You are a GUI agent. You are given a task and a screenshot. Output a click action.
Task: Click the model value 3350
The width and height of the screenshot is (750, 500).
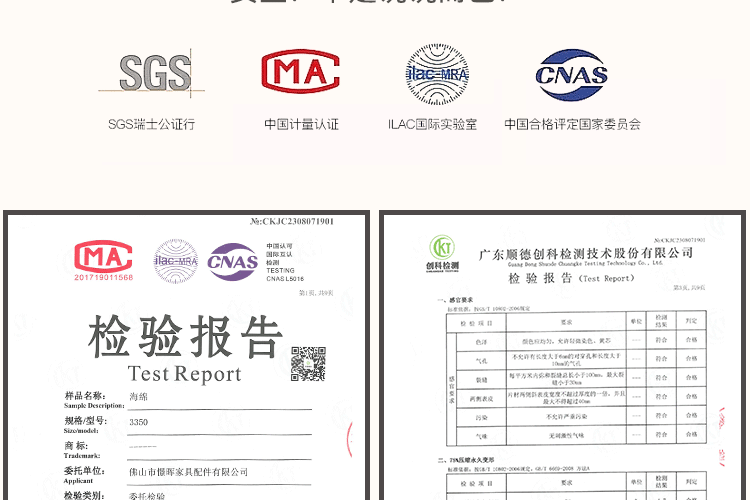click(x=139, y=422)
